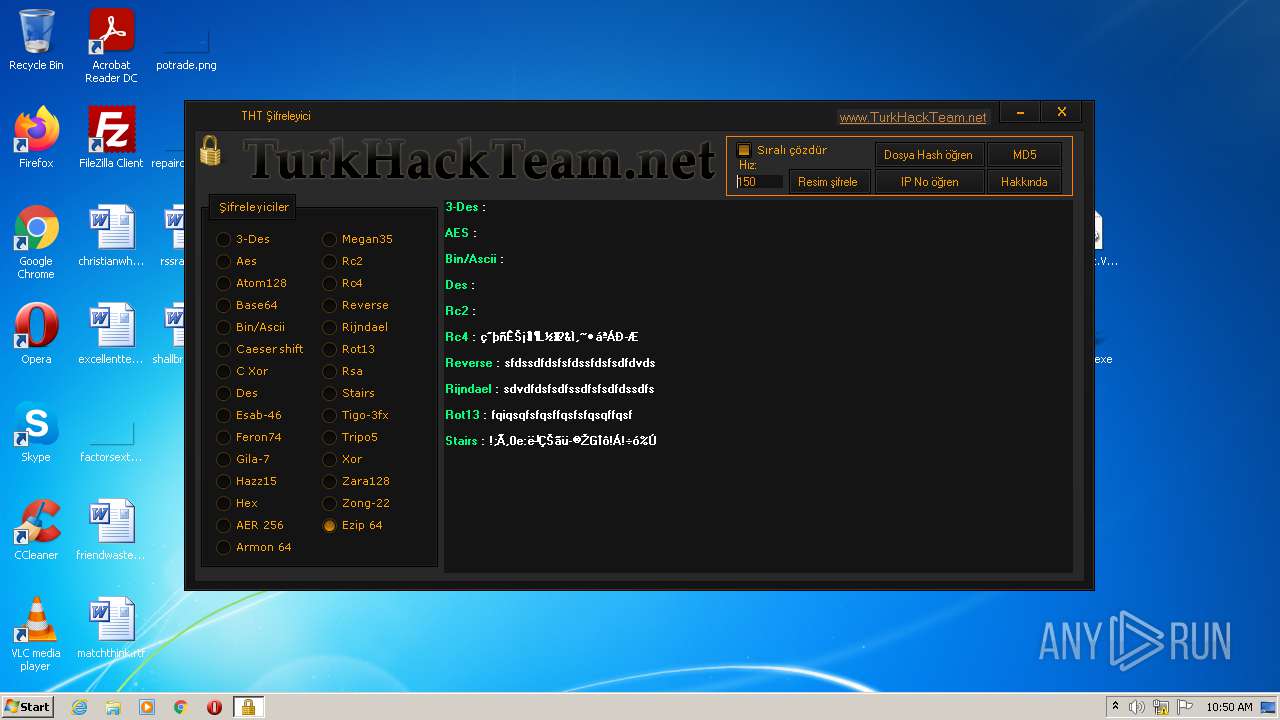Select Caeser shift cipher option
Image resolution: width=1280 pixels, height=720 pixels.
(x=223, y=349)
